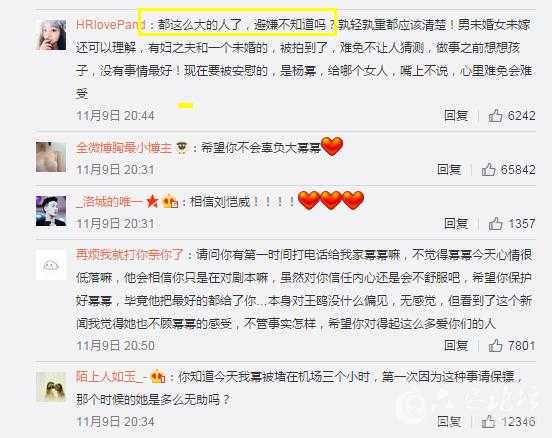Click the badge icon after 陌上人如玉_
This screenshot has width=552, height=438.
(x=158, y=377)
